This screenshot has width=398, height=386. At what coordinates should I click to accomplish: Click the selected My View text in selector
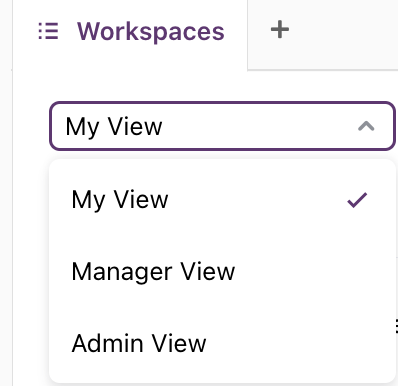coord(114,127)
